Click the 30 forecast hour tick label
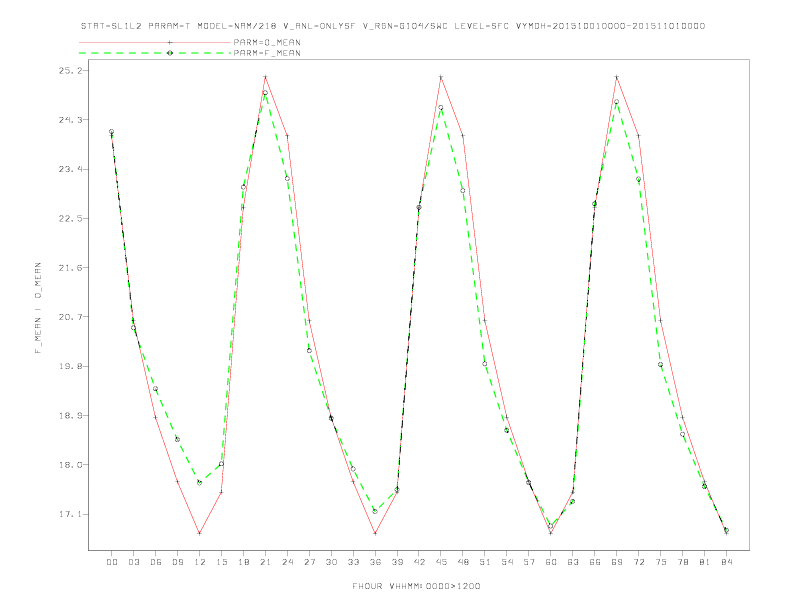Screen dimensions: 792x612 click(331, 562)
